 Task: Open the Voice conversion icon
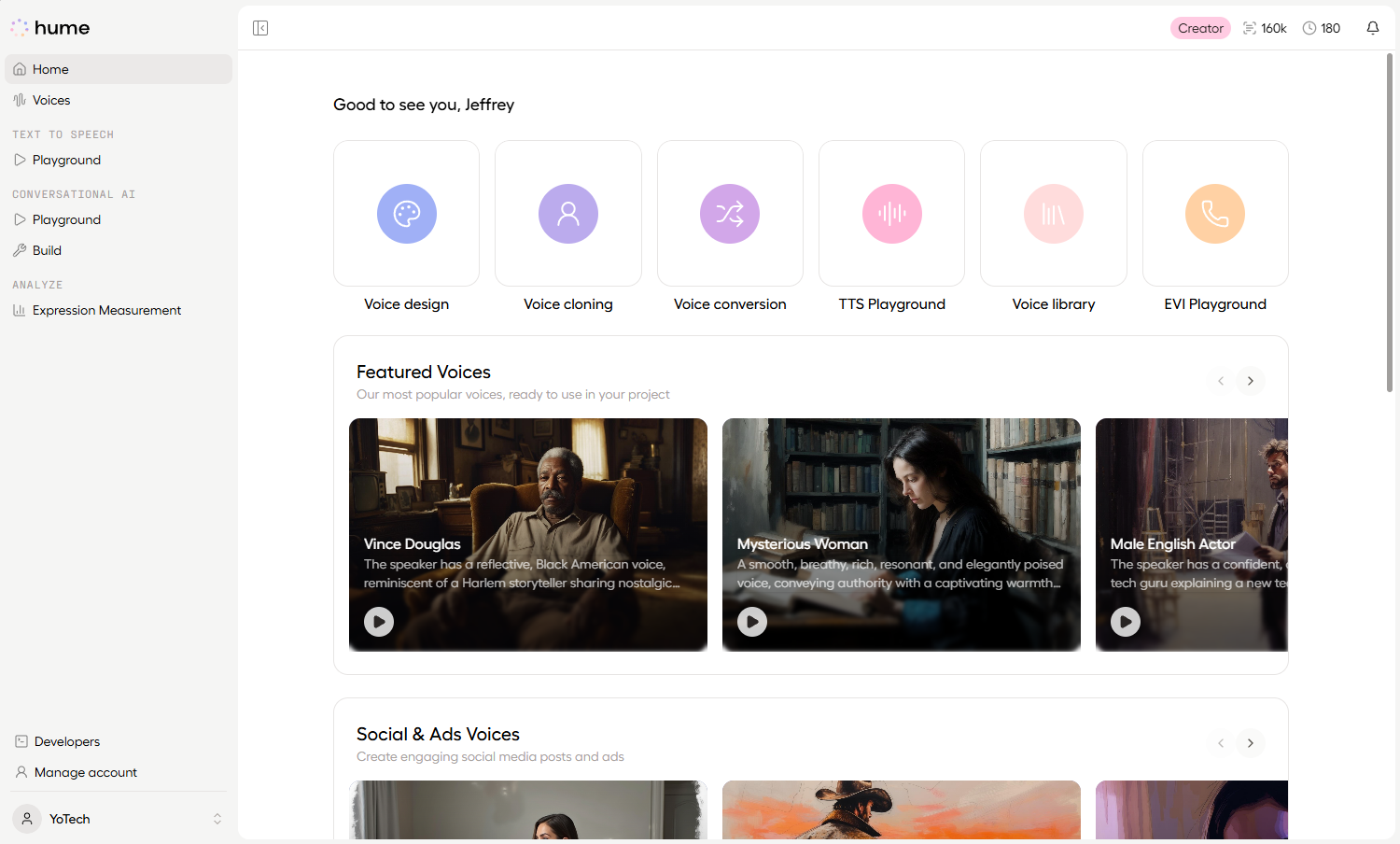(730, 214)
